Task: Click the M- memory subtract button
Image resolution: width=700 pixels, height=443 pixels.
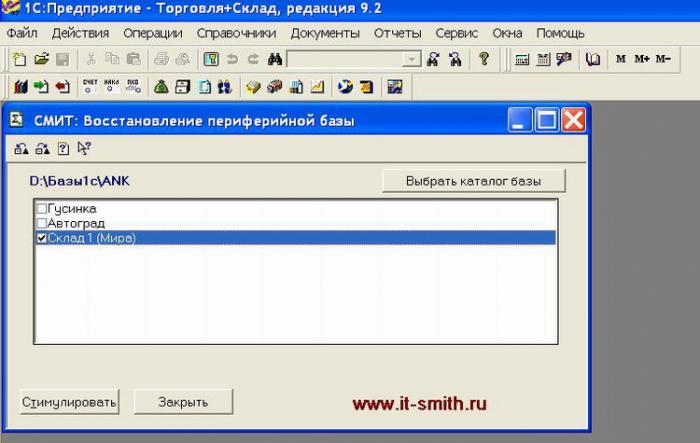Action: click(663, 59)
